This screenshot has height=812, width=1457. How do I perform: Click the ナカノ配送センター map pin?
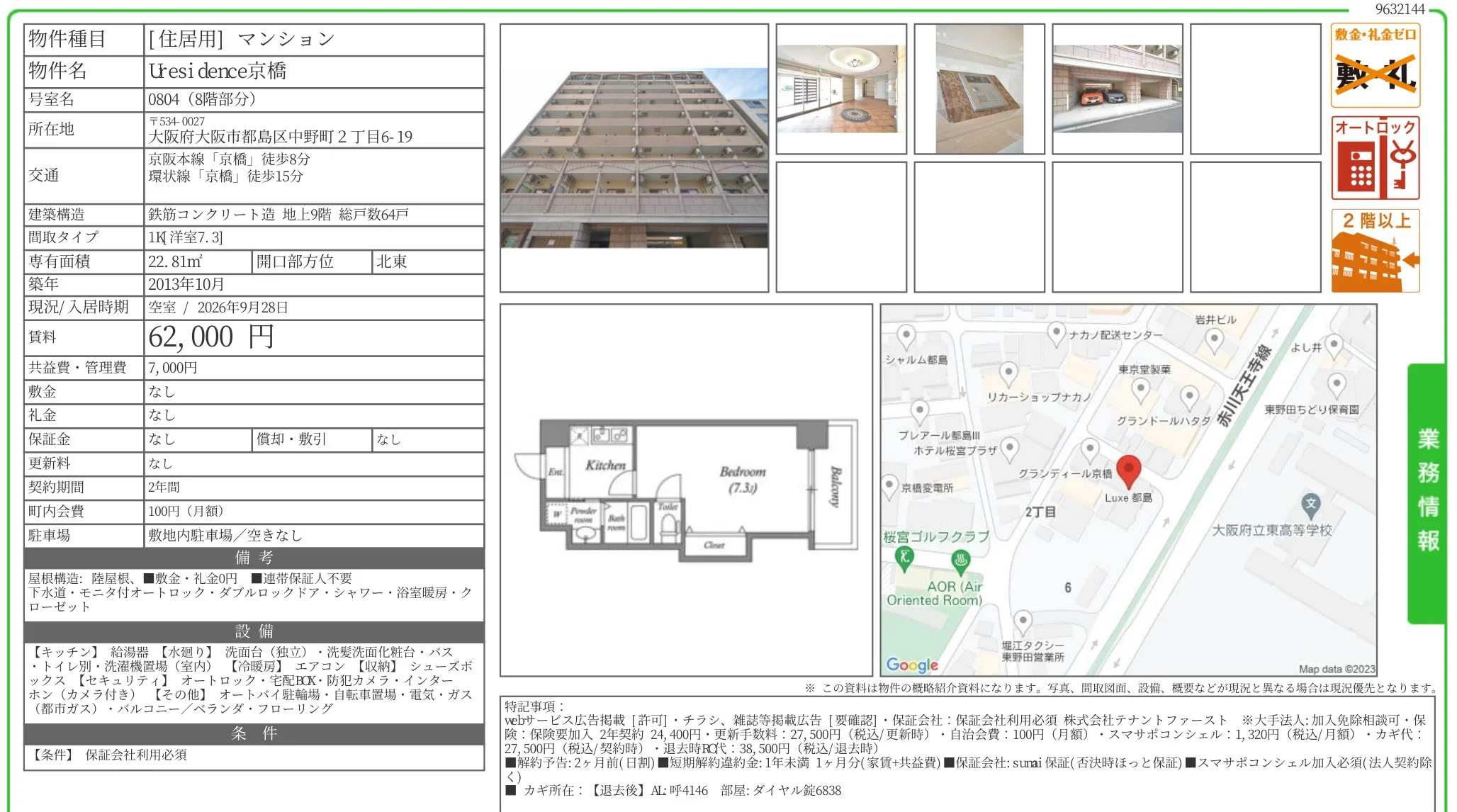1057,334
